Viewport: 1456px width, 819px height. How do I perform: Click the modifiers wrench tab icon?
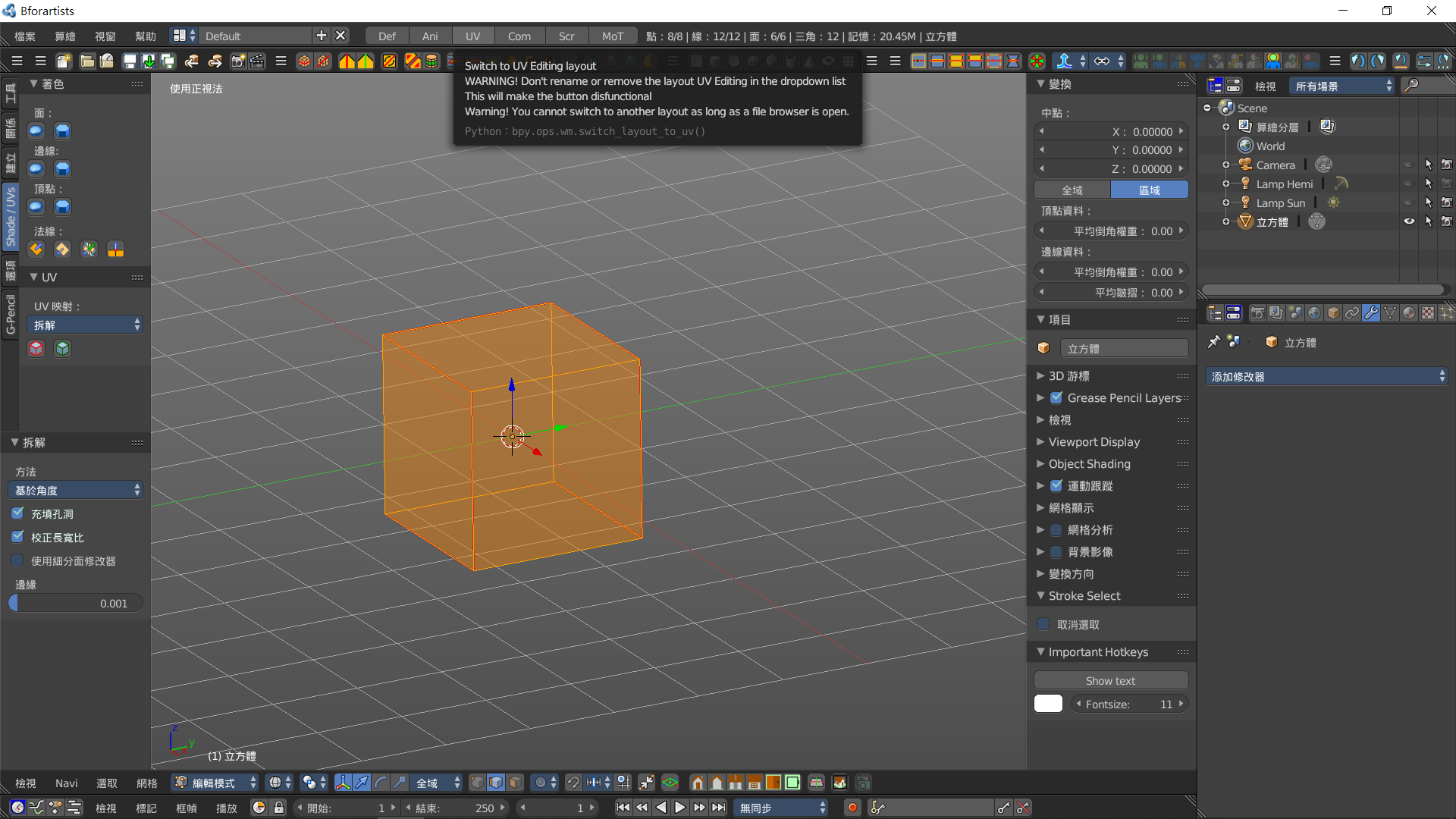tap(1371, 312)
